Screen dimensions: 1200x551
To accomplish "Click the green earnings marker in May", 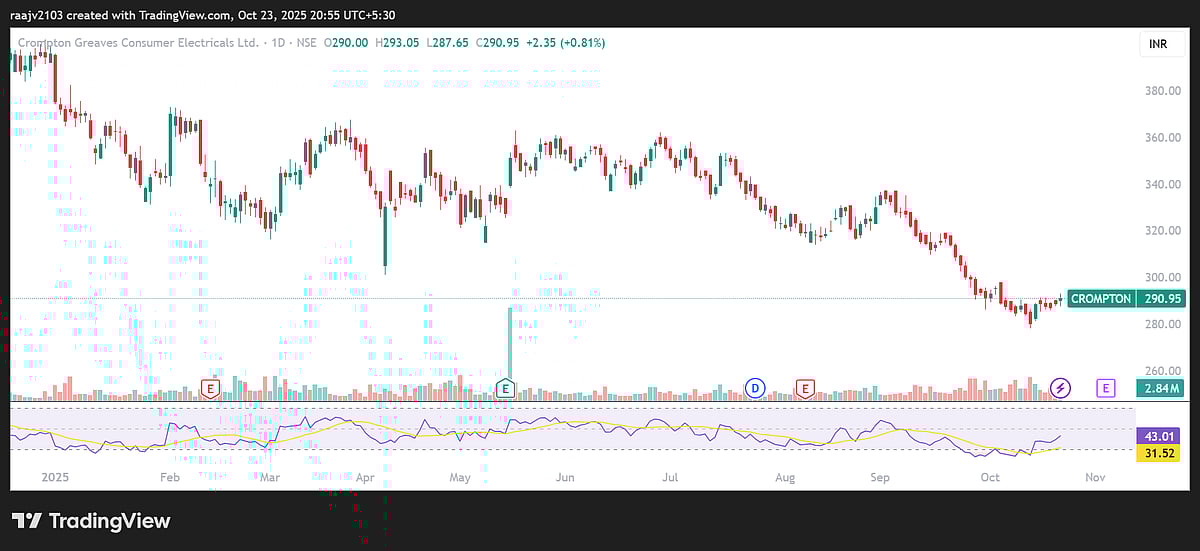I will coord(505,388).
